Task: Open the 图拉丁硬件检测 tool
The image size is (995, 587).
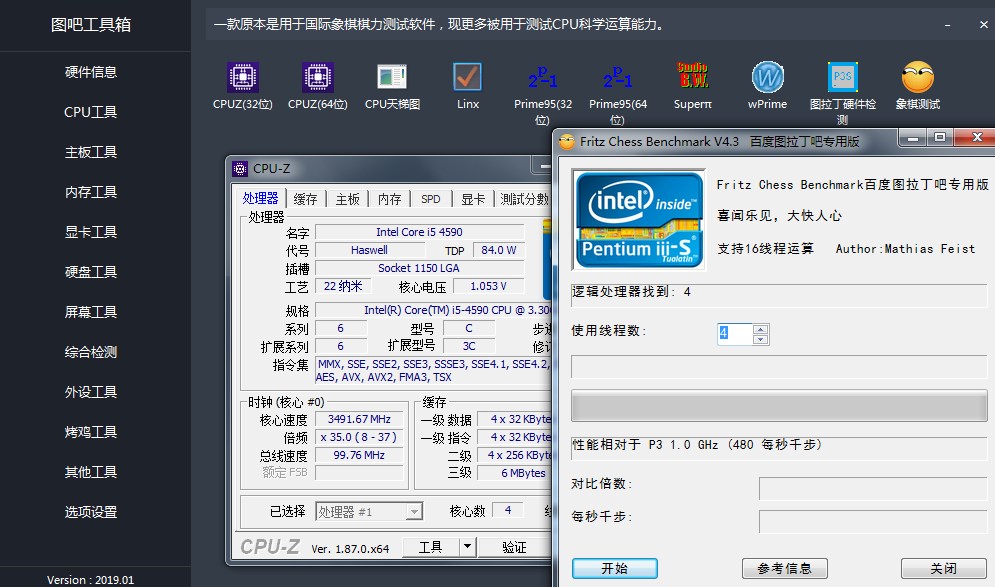Action: [x=842, y=93]
